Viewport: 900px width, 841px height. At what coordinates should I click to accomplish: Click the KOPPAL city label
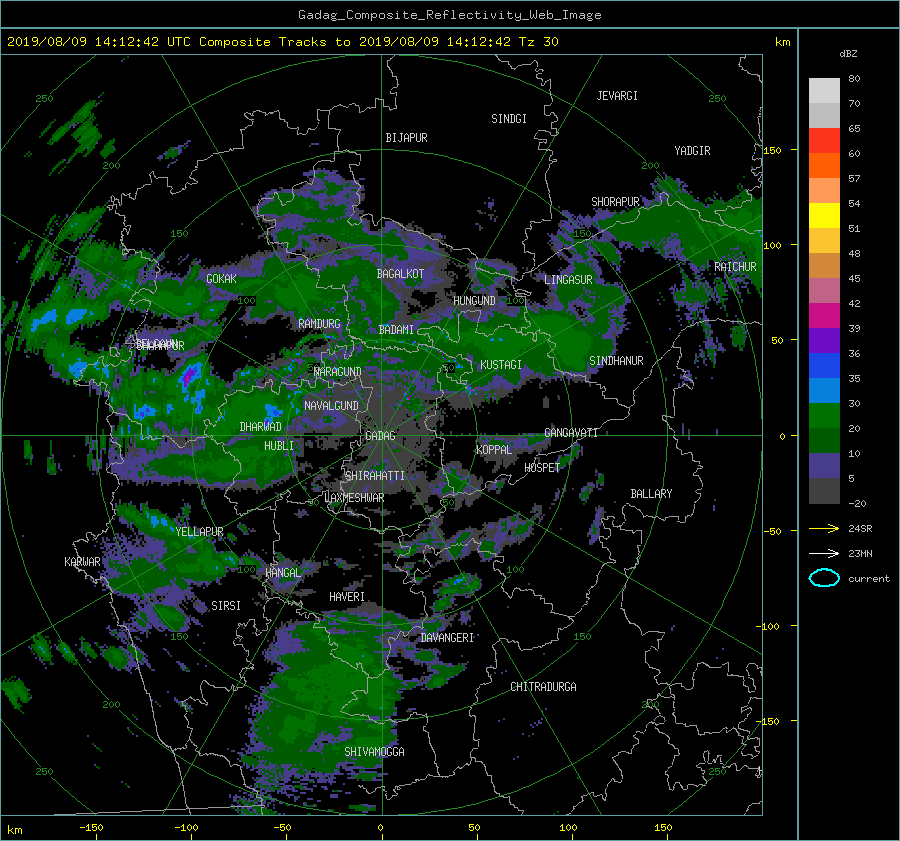tap(494, 450)
